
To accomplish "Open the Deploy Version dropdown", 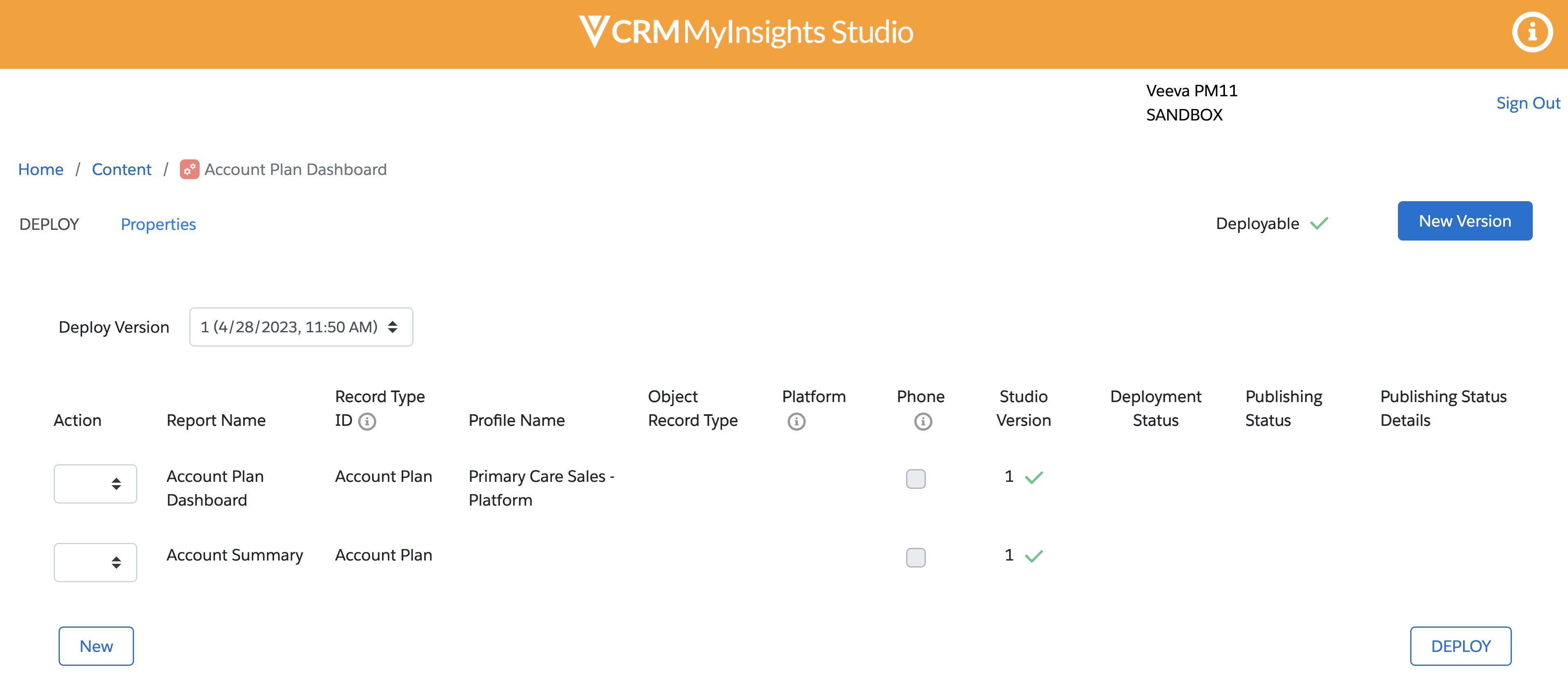I will coord(301,327).
